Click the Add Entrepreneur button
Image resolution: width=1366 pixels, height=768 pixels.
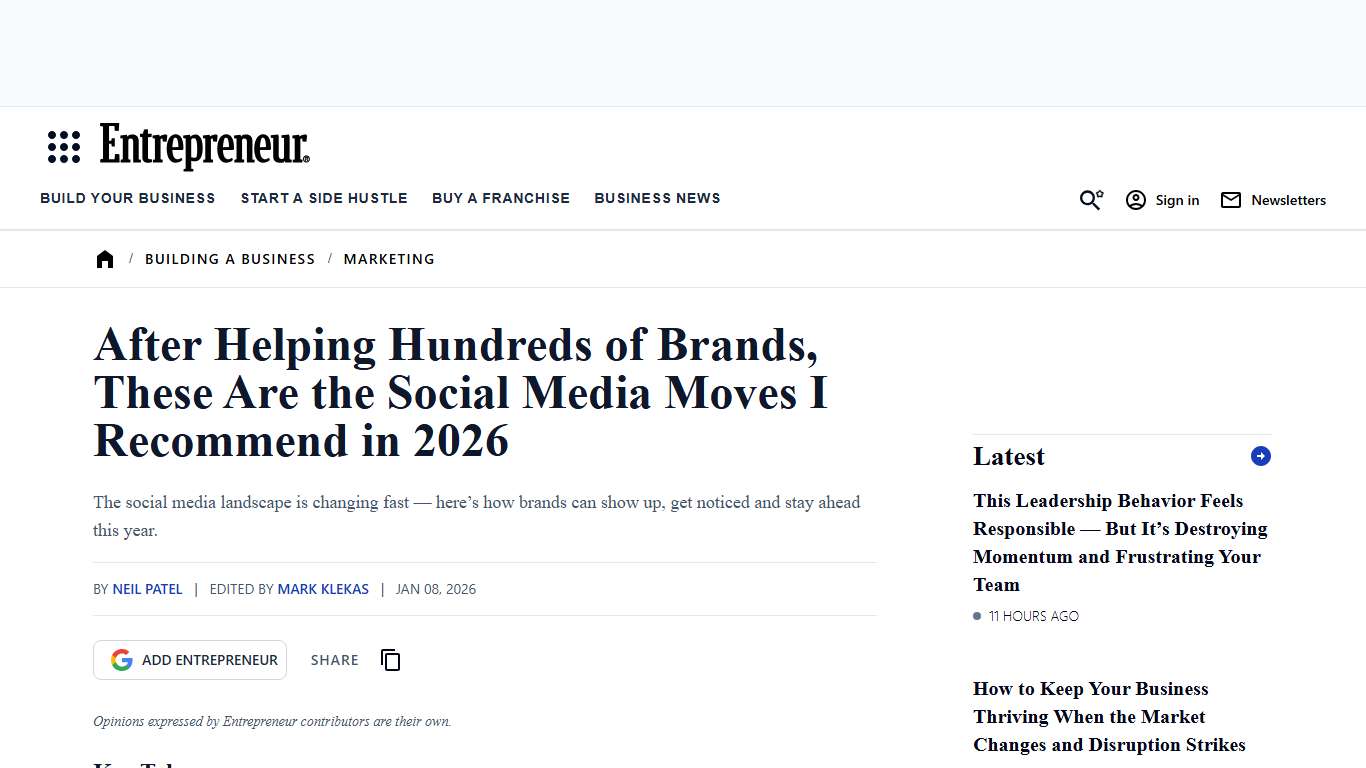(x=189, y=659)
